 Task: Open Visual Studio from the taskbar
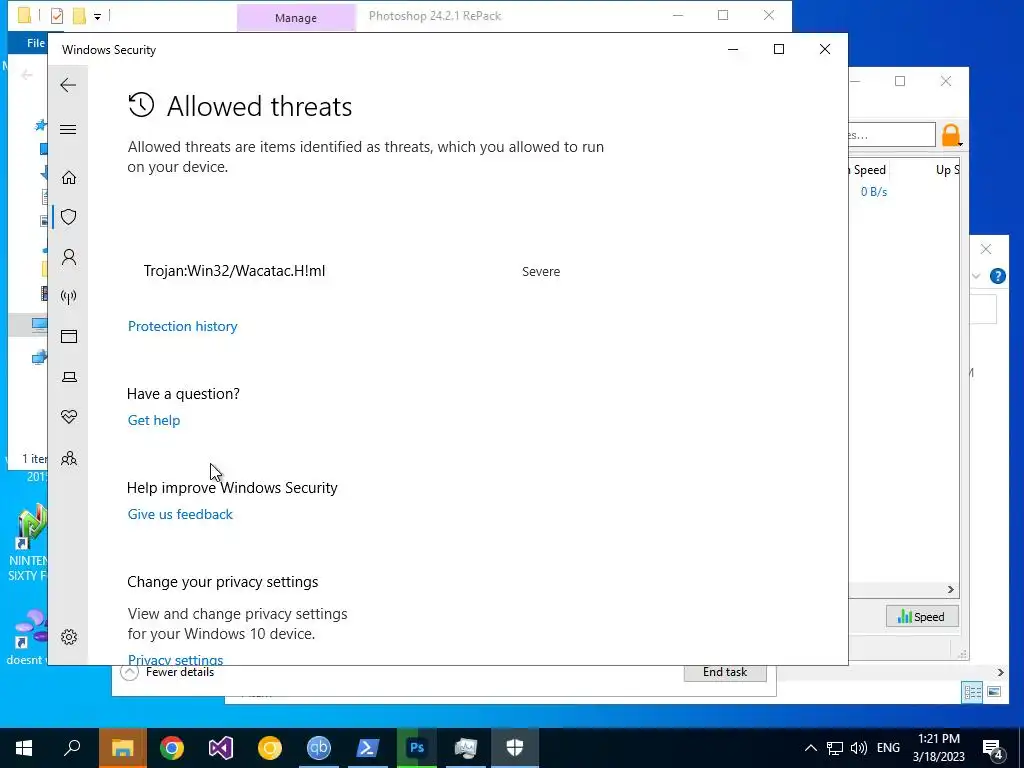[x=221, y=748]
